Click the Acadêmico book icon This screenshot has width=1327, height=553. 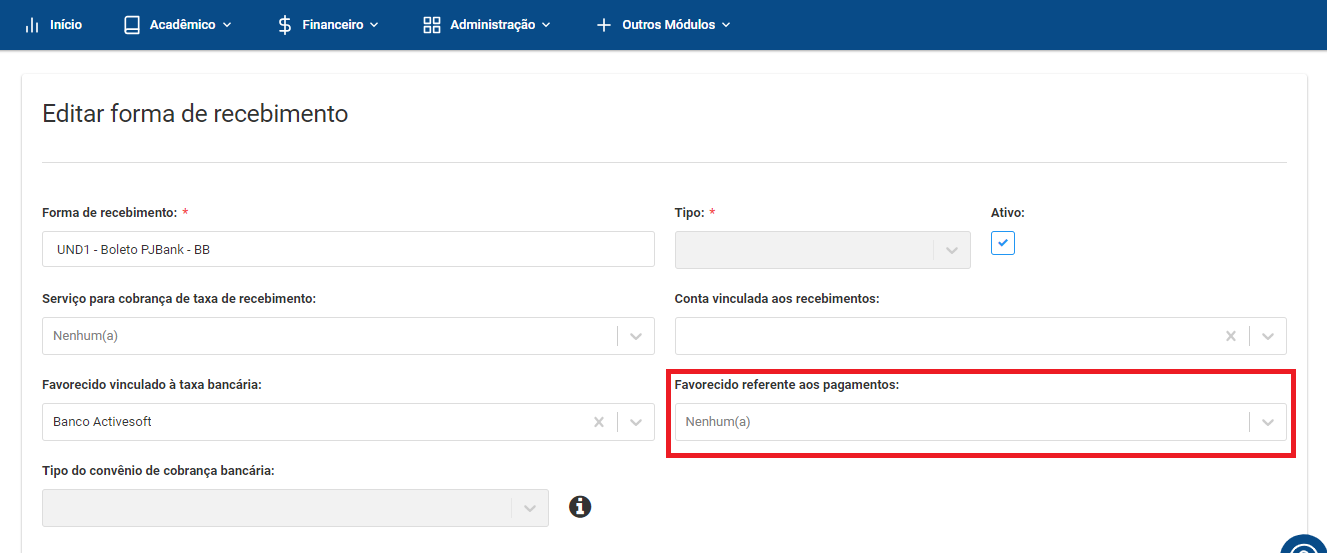click(132, 25)
